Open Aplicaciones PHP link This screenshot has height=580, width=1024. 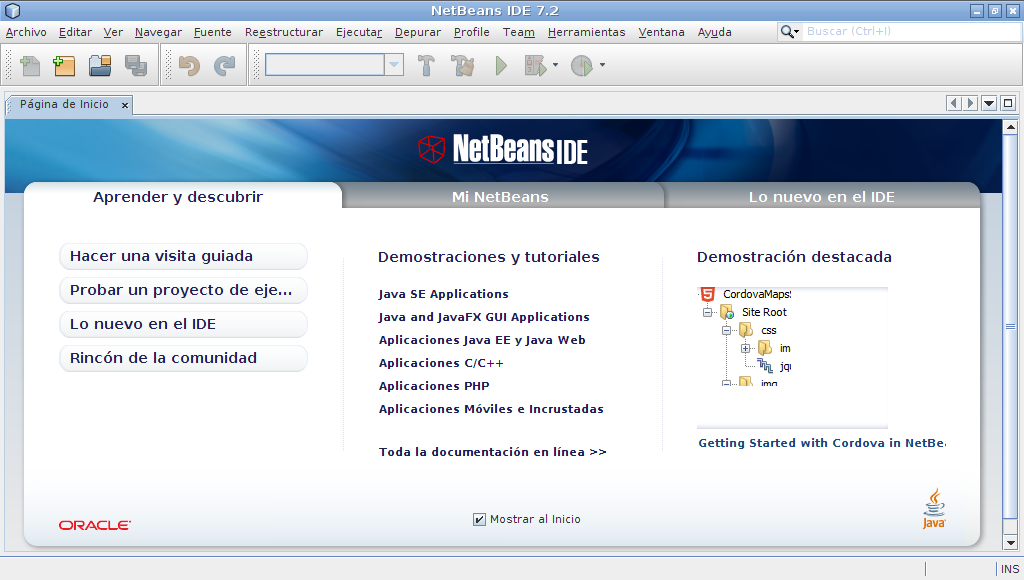[x=434, y=385]
